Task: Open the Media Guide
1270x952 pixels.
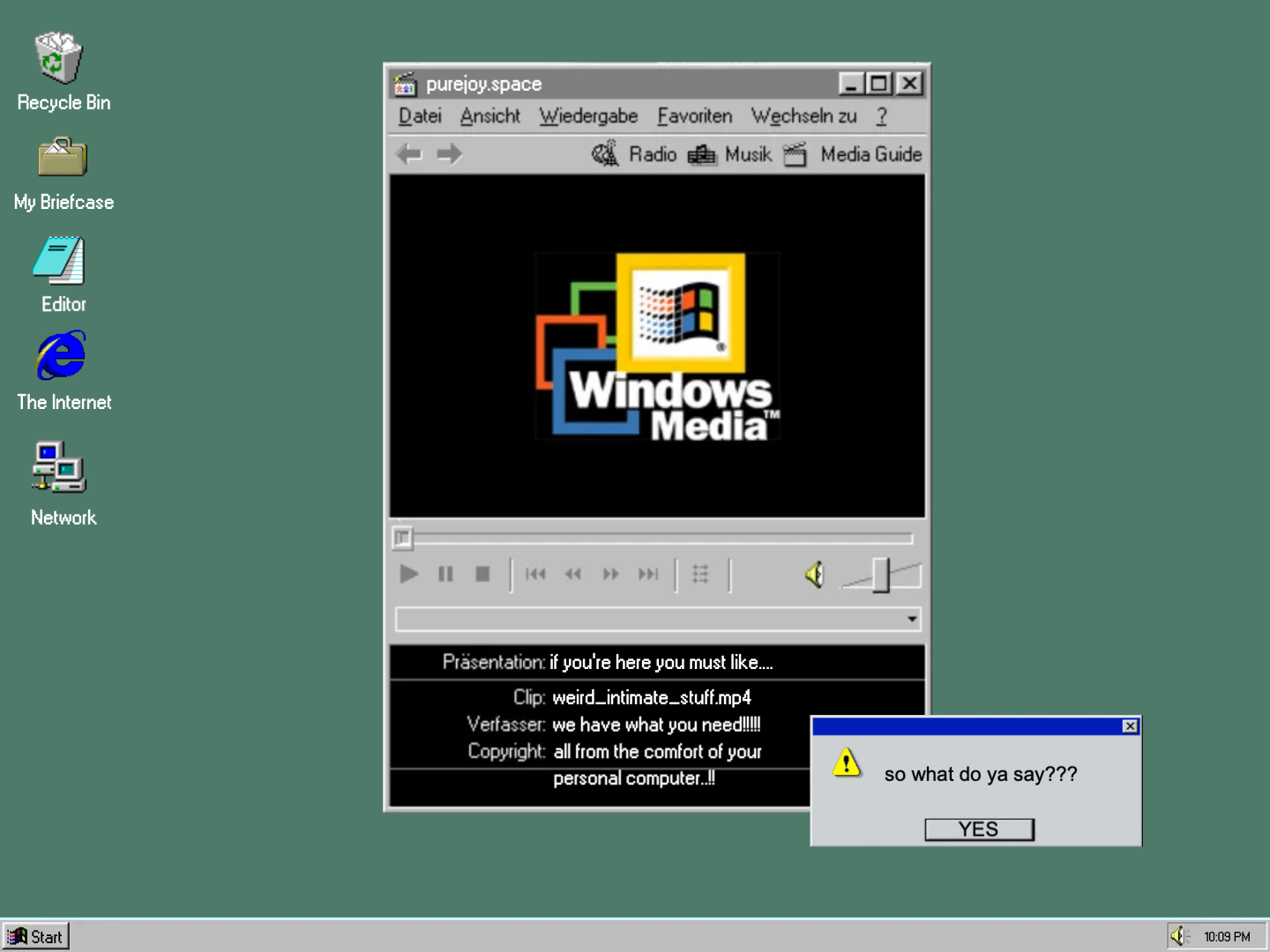Action: 854,154
